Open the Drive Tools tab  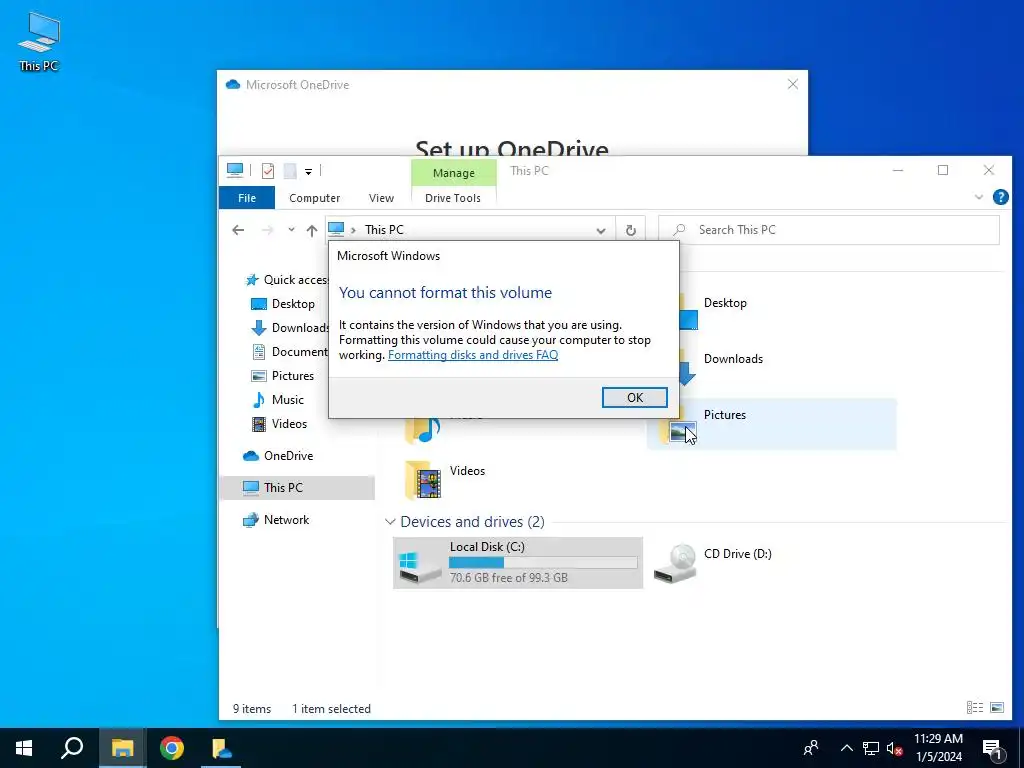click(453, 198)
